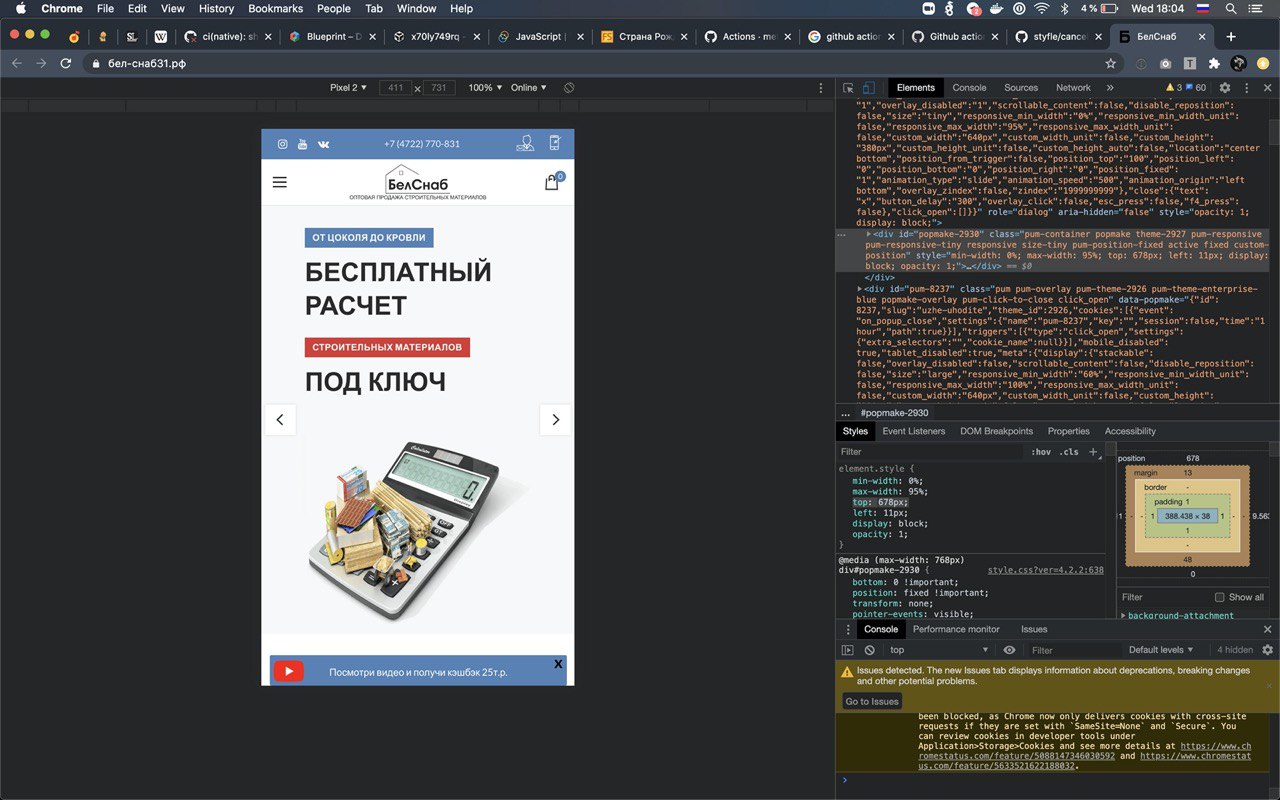Switch to the Network tab
The image size is (1280, 800).
(1073, 88)
